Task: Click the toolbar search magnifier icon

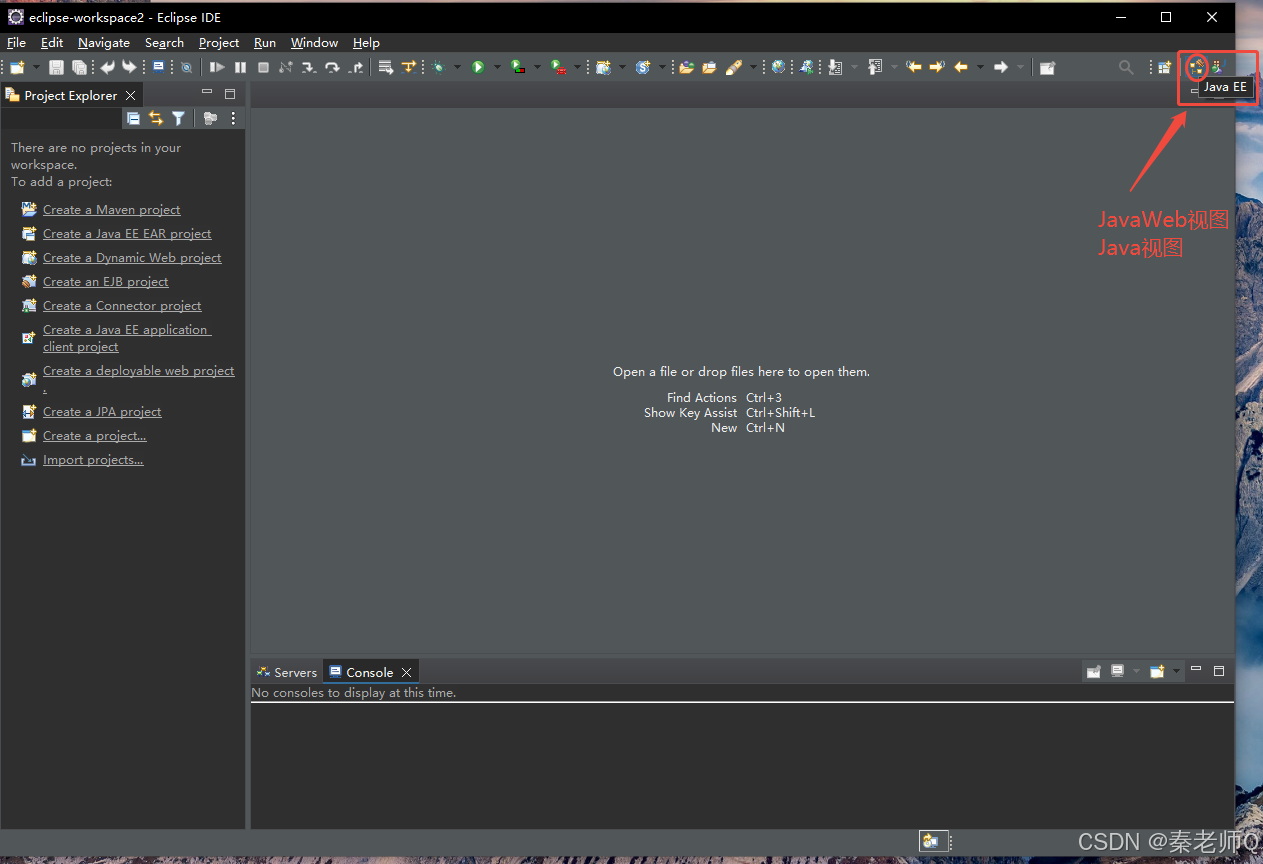Action: click(x=1126, y=67)
